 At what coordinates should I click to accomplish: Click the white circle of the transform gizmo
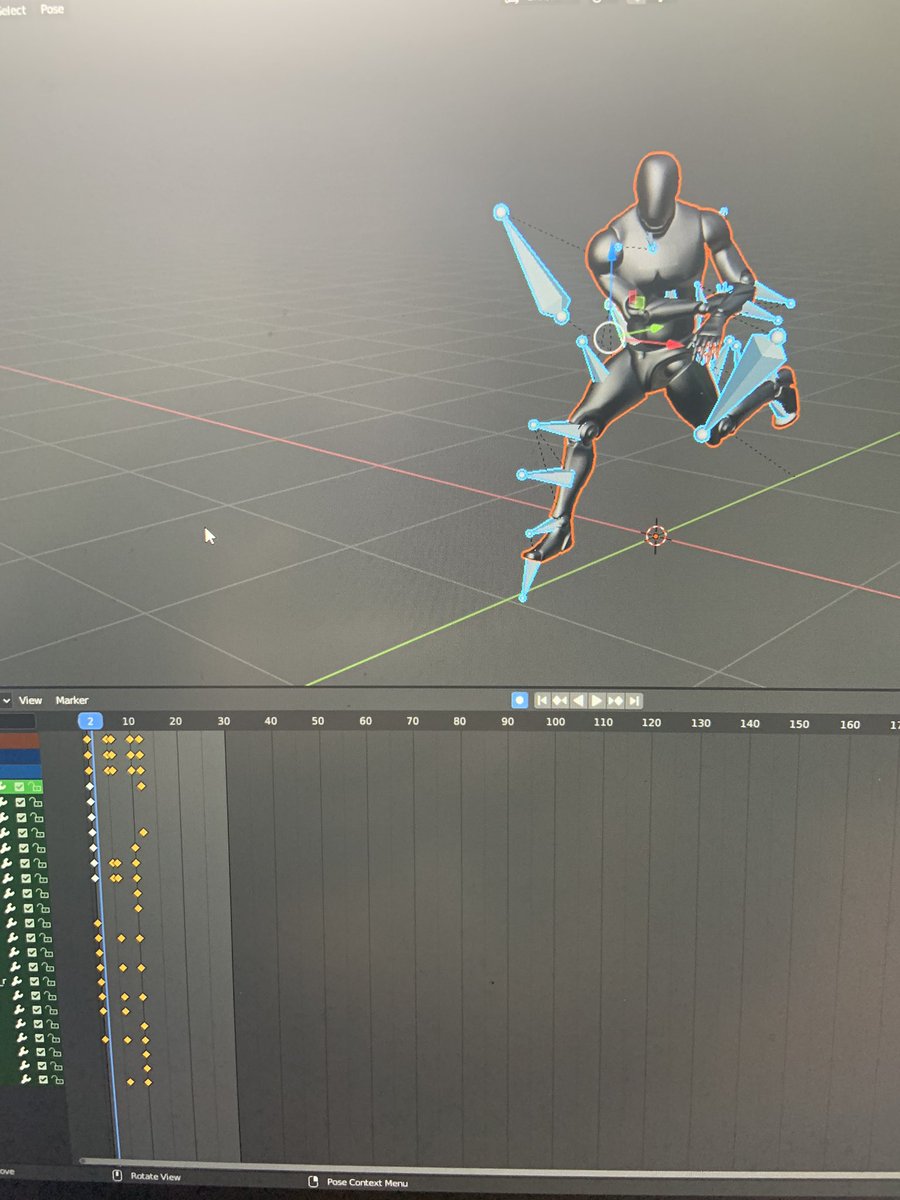click(x=607, y=338)
